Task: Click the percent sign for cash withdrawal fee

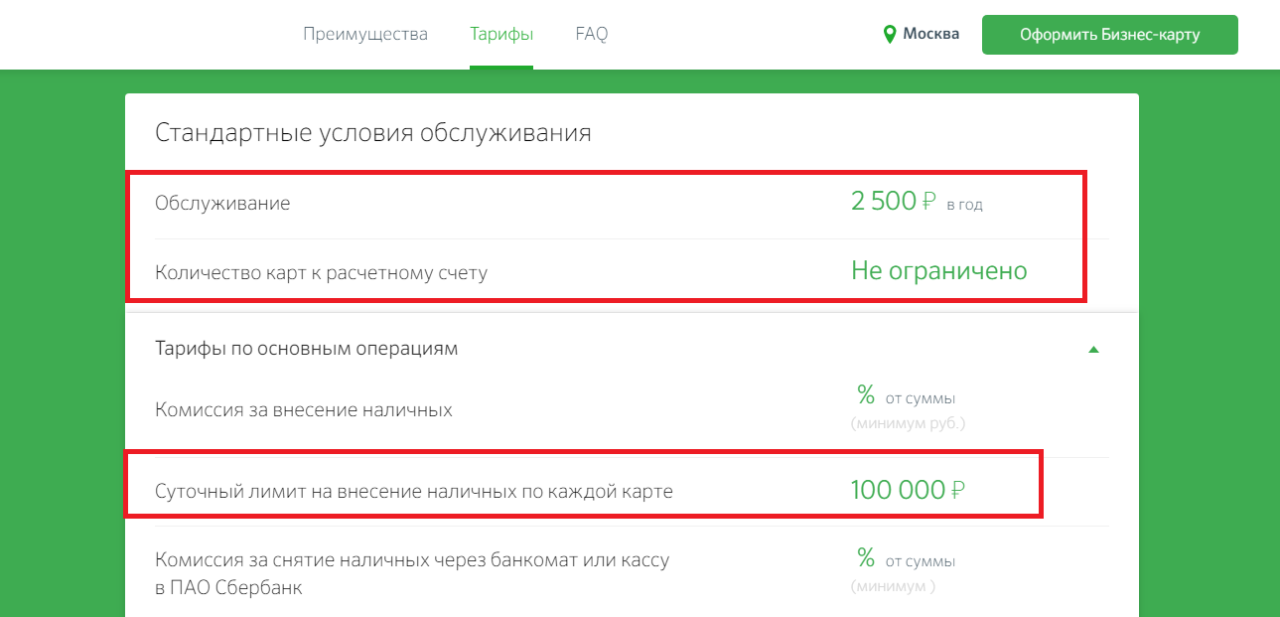Action: (865, 557)
